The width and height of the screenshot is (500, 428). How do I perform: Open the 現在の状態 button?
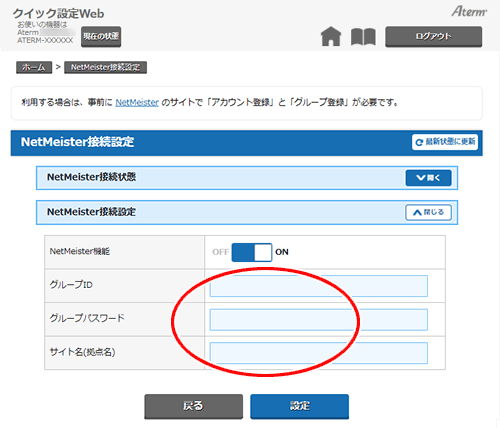[101, 36]
